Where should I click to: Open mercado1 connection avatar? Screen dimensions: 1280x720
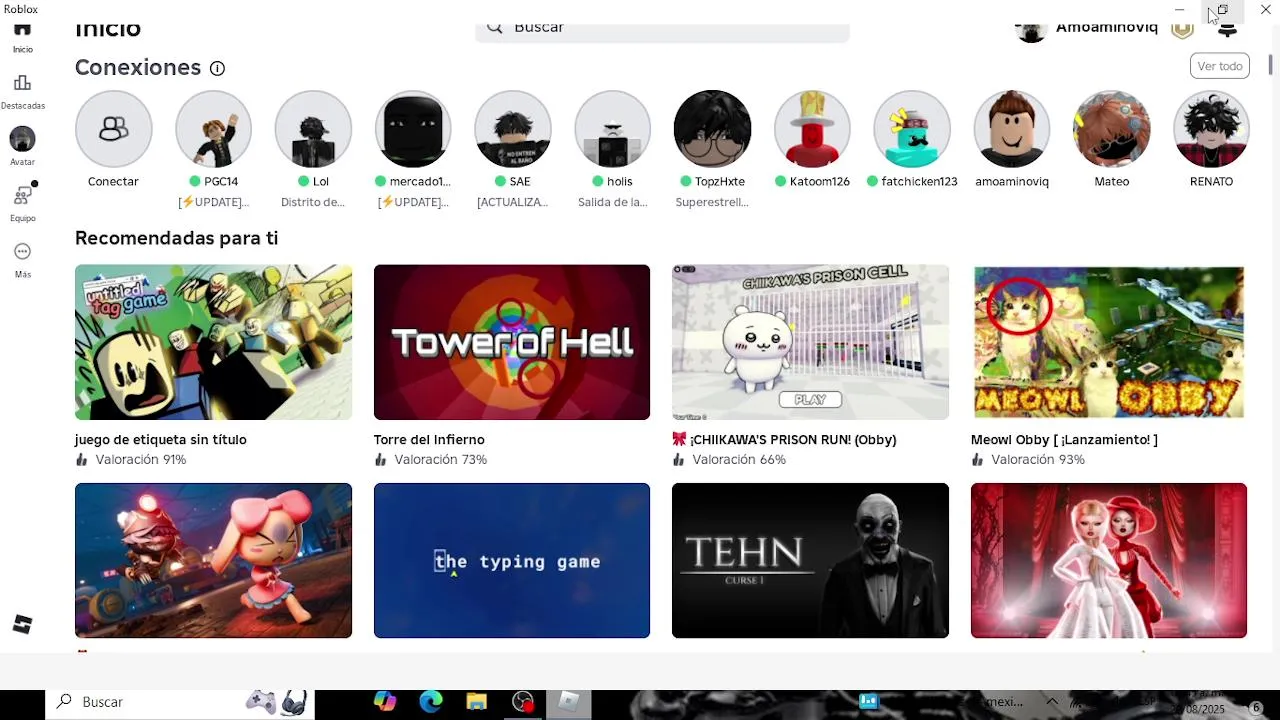point(413,128)
